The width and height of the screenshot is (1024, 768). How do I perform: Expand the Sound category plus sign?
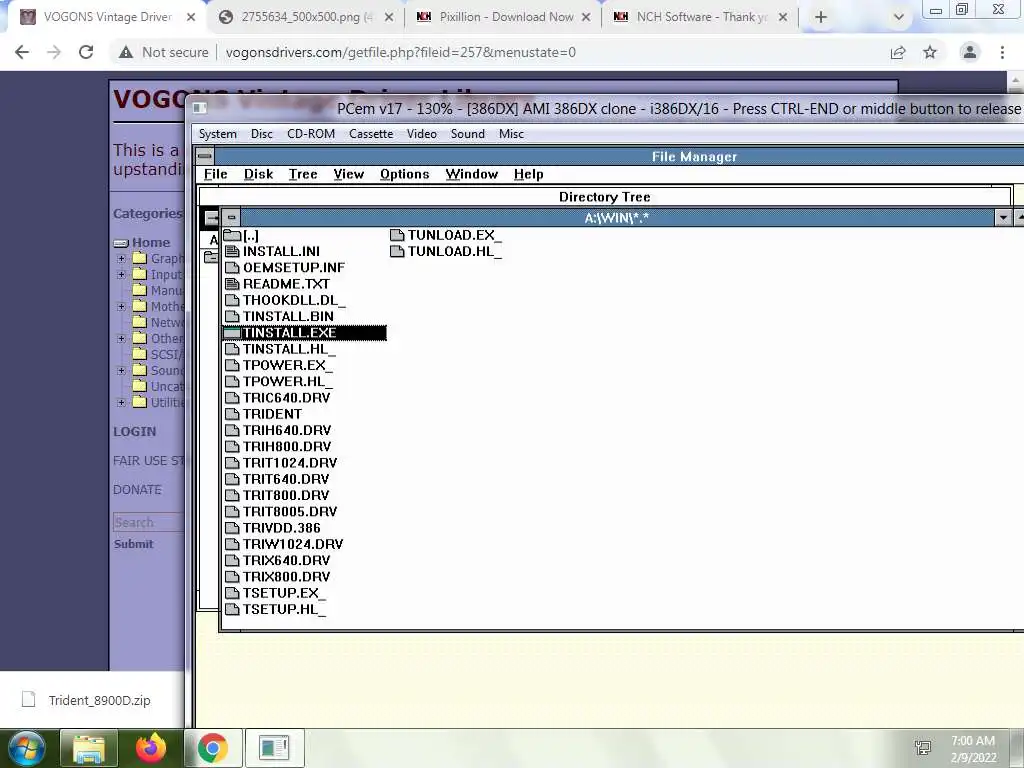point(121,370)
